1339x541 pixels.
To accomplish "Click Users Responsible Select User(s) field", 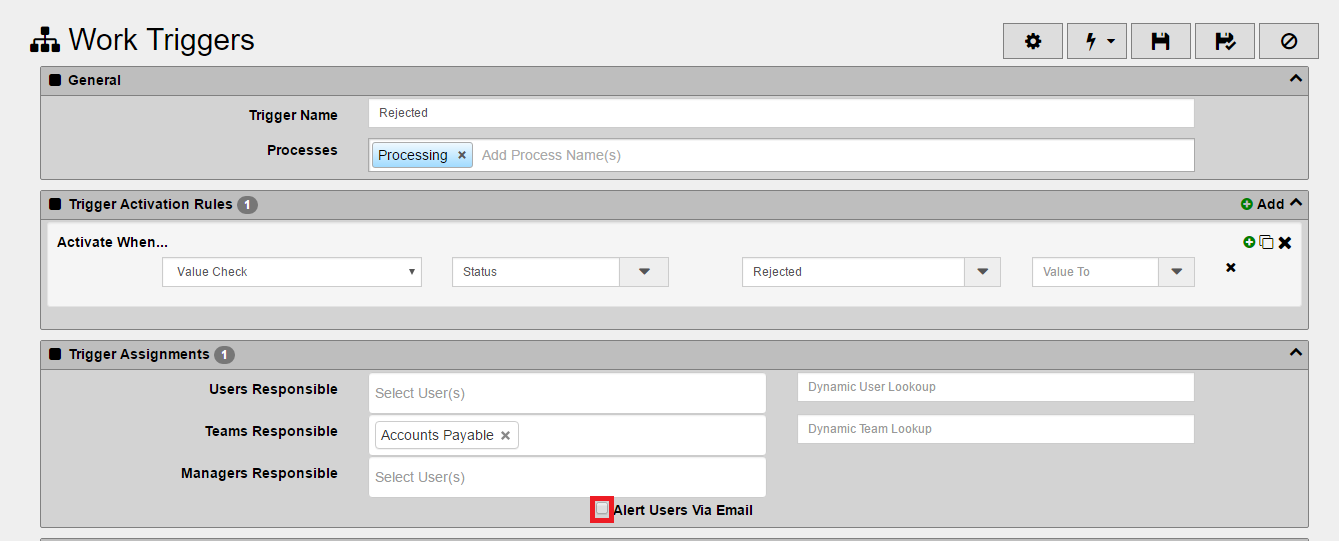I will tap(567, 393).
